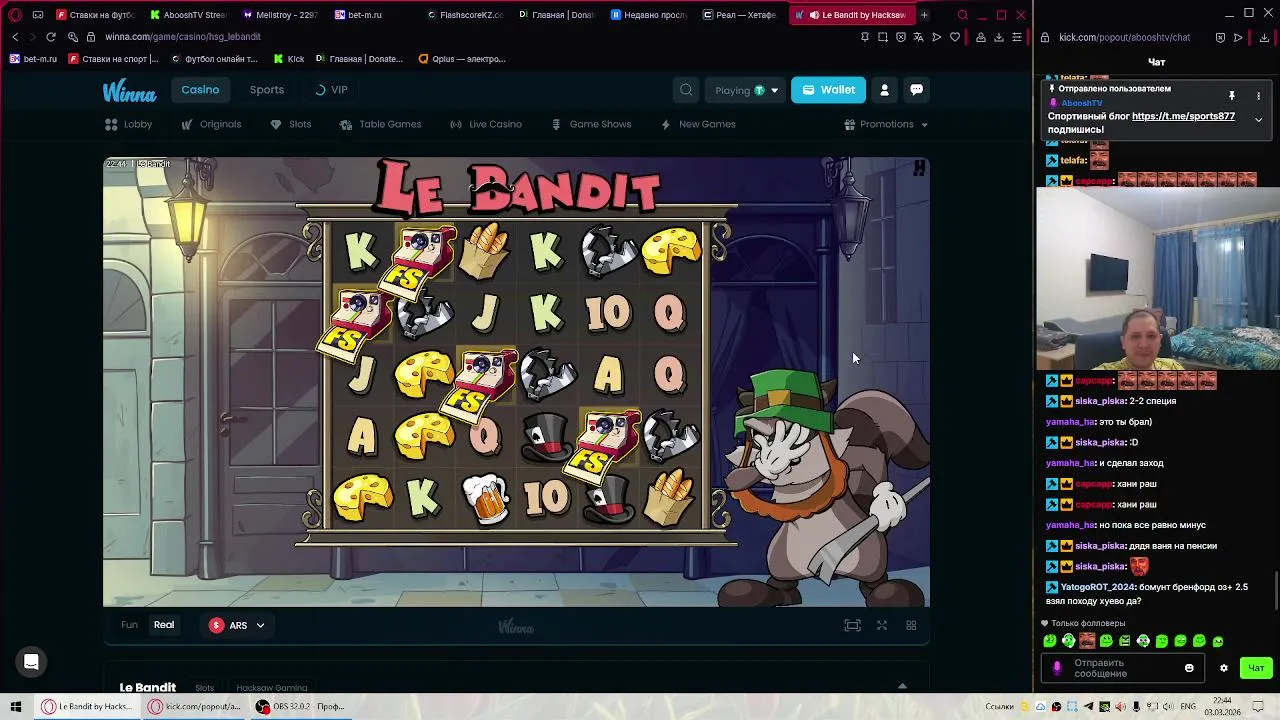1280x720 pixels.
Task: Click the streamer webcam video
Action: (x=1158, y=280)
